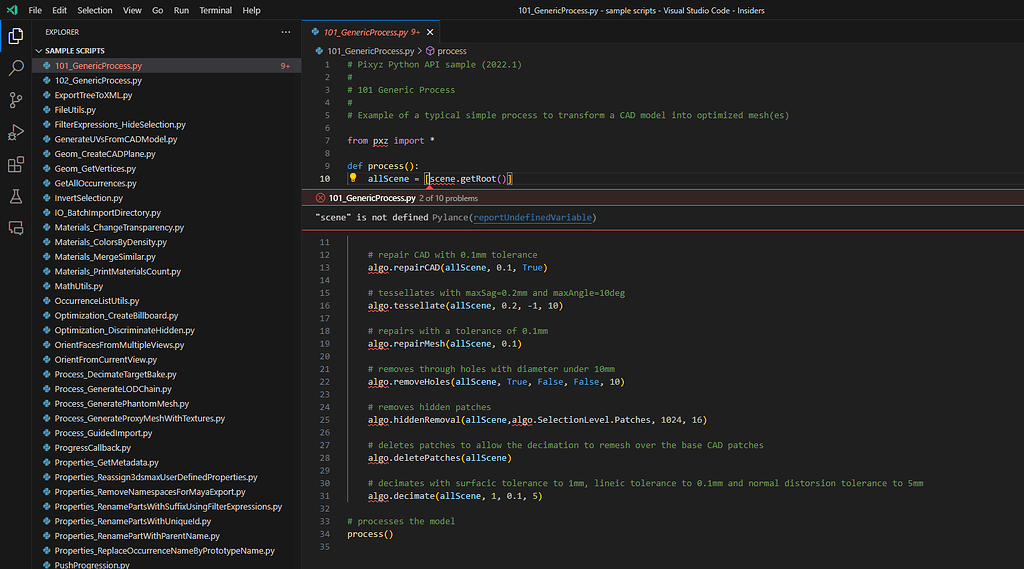Click the 101_GenericProcess.py breadcrumb file name
The height and width of the screenshot is (569, 1024).
[370, 50]
